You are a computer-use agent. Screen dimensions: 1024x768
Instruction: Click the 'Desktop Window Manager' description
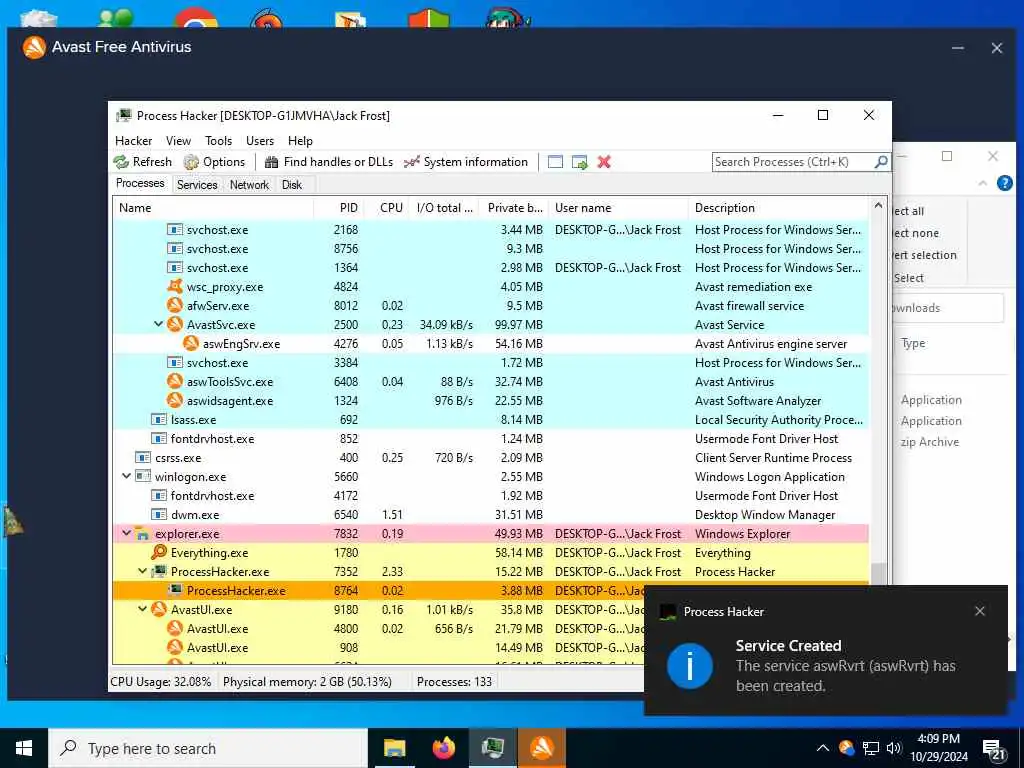coord(765,515)
